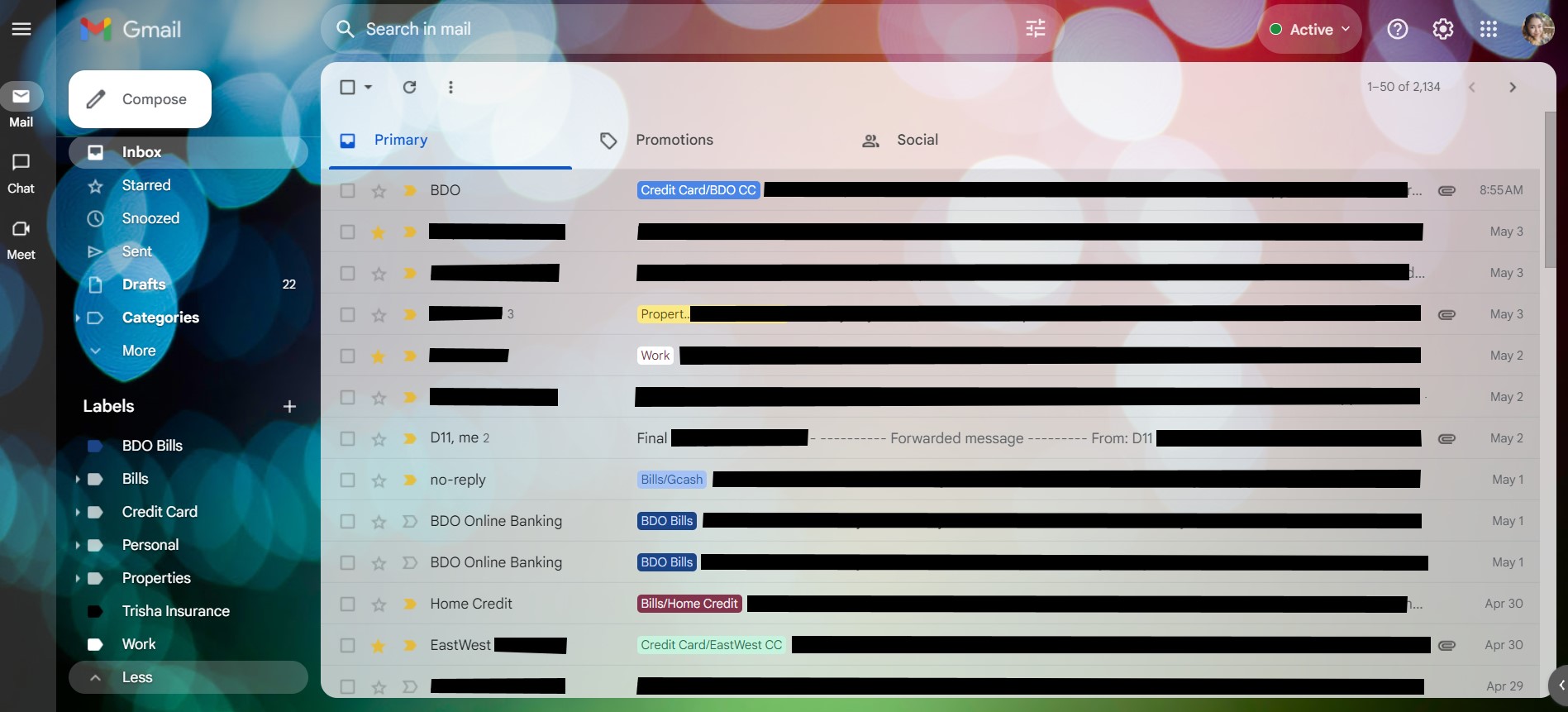Click the Credit Card/EastWest CC label chip
This screenshot has width=1568, height=712.
click(712, 645)
